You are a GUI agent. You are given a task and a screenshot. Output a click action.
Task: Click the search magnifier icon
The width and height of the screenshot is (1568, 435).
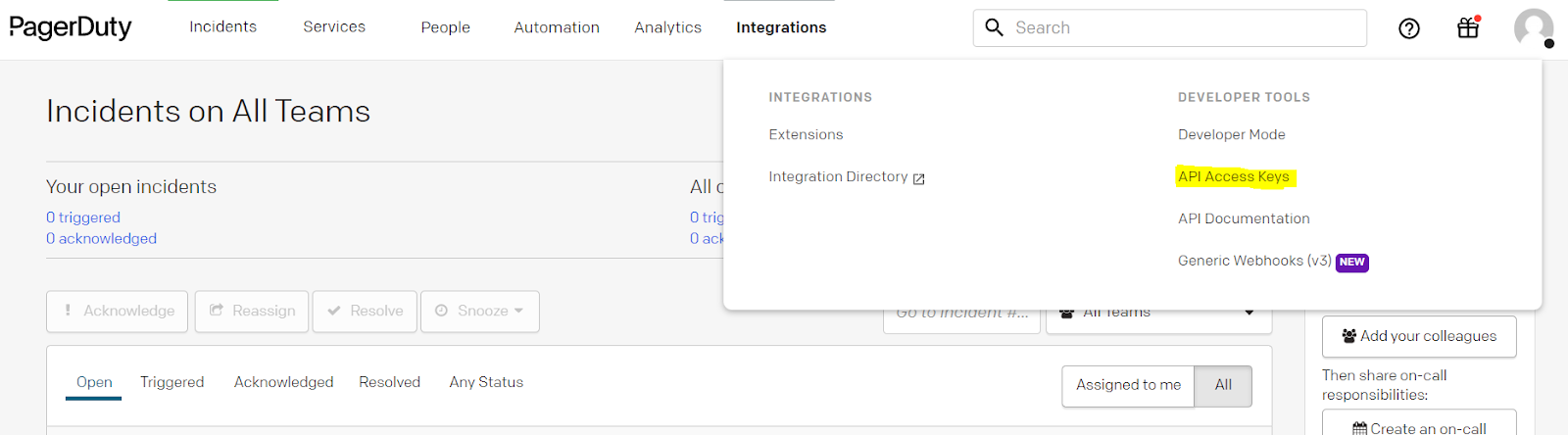tap(994, 27)
